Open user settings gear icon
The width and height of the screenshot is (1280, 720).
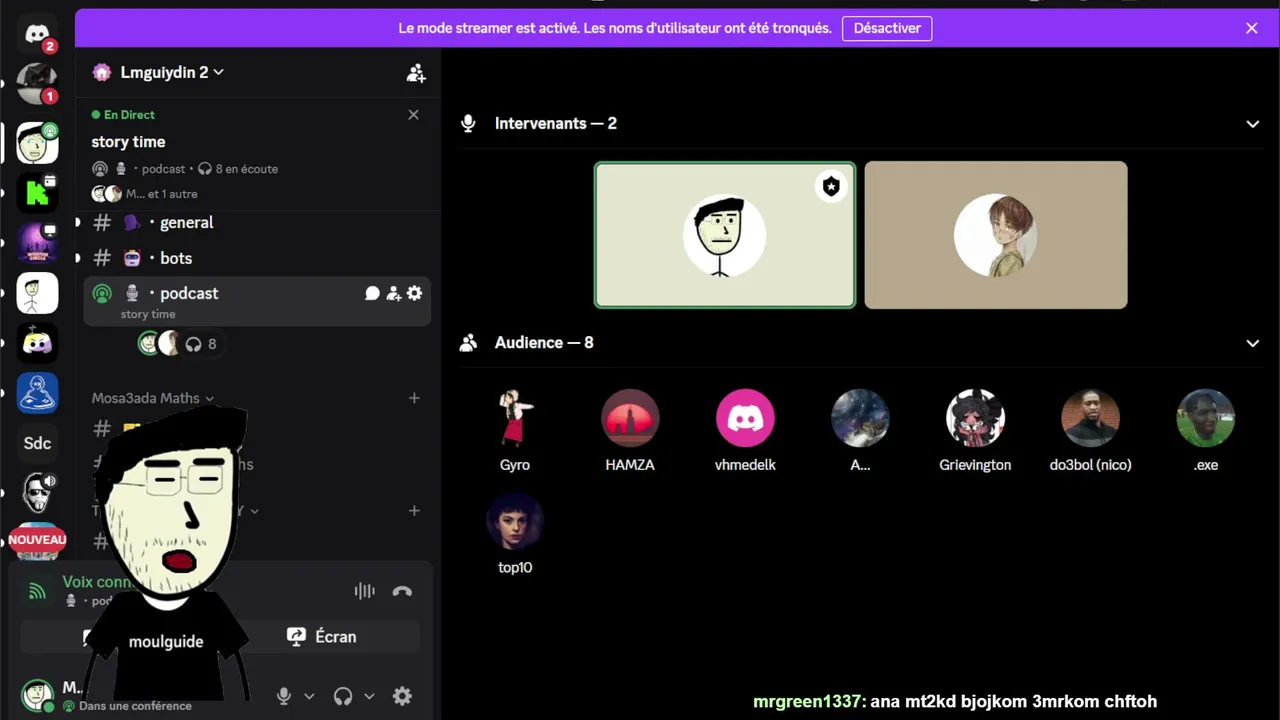[402, 696]
